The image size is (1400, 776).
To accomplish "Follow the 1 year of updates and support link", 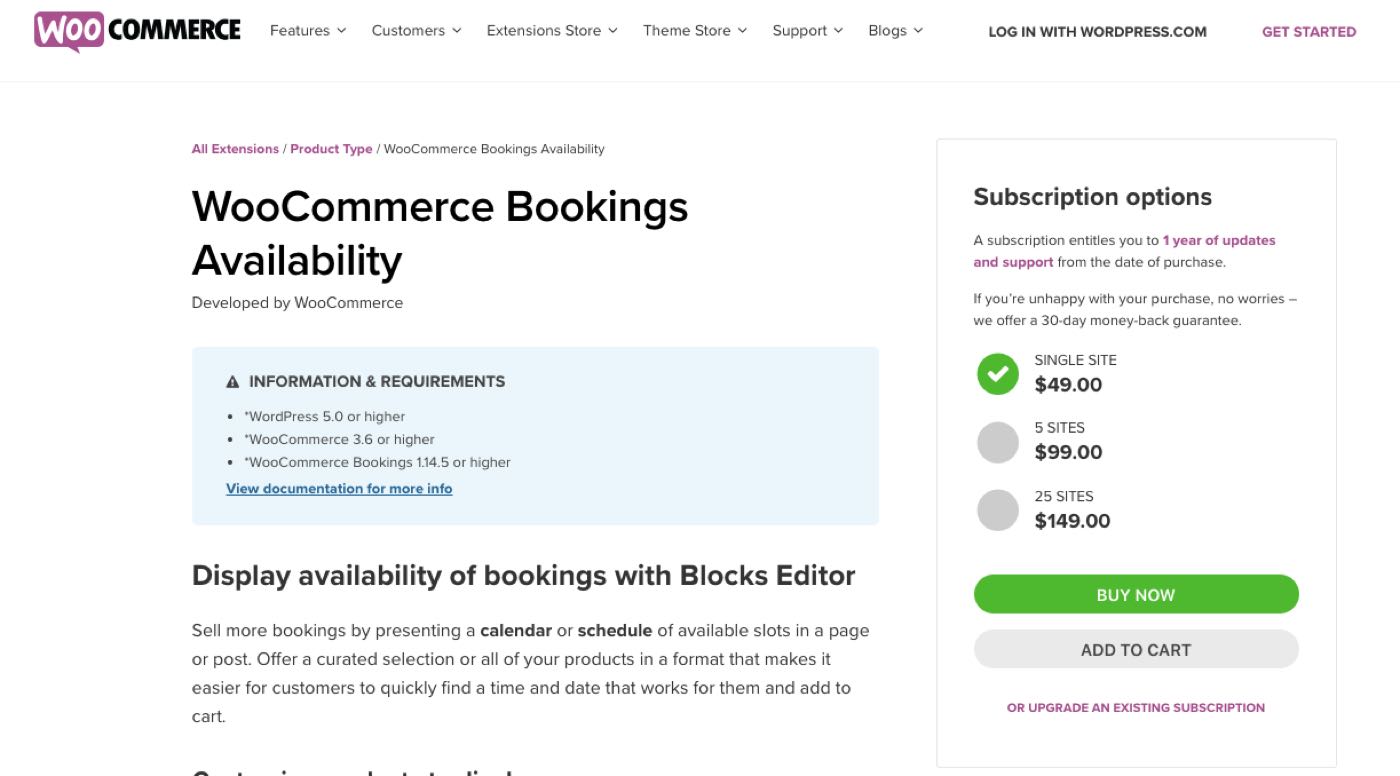I will pyautogui.click(x=1125, y=251).
